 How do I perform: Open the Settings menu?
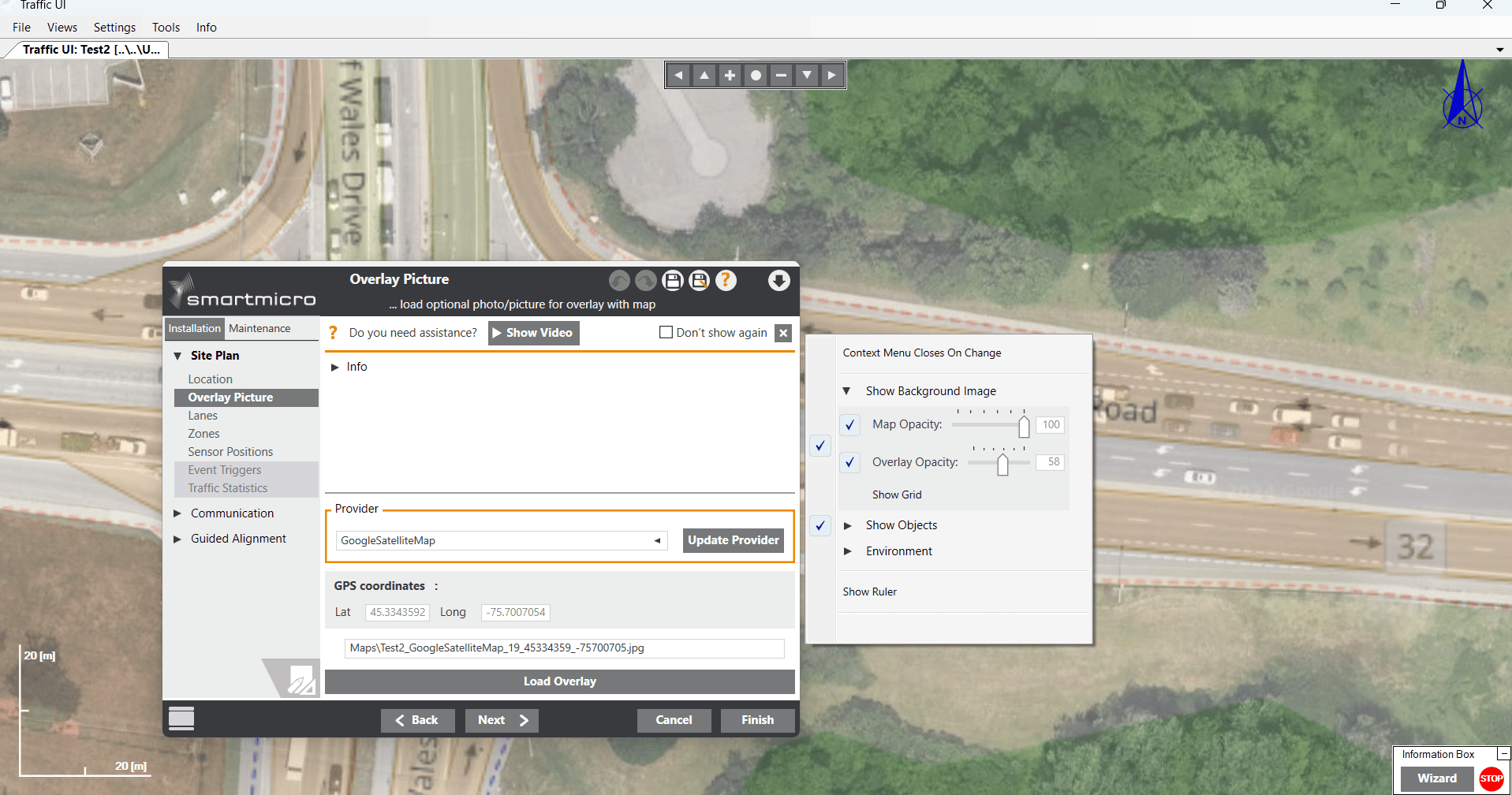(115, 28)
